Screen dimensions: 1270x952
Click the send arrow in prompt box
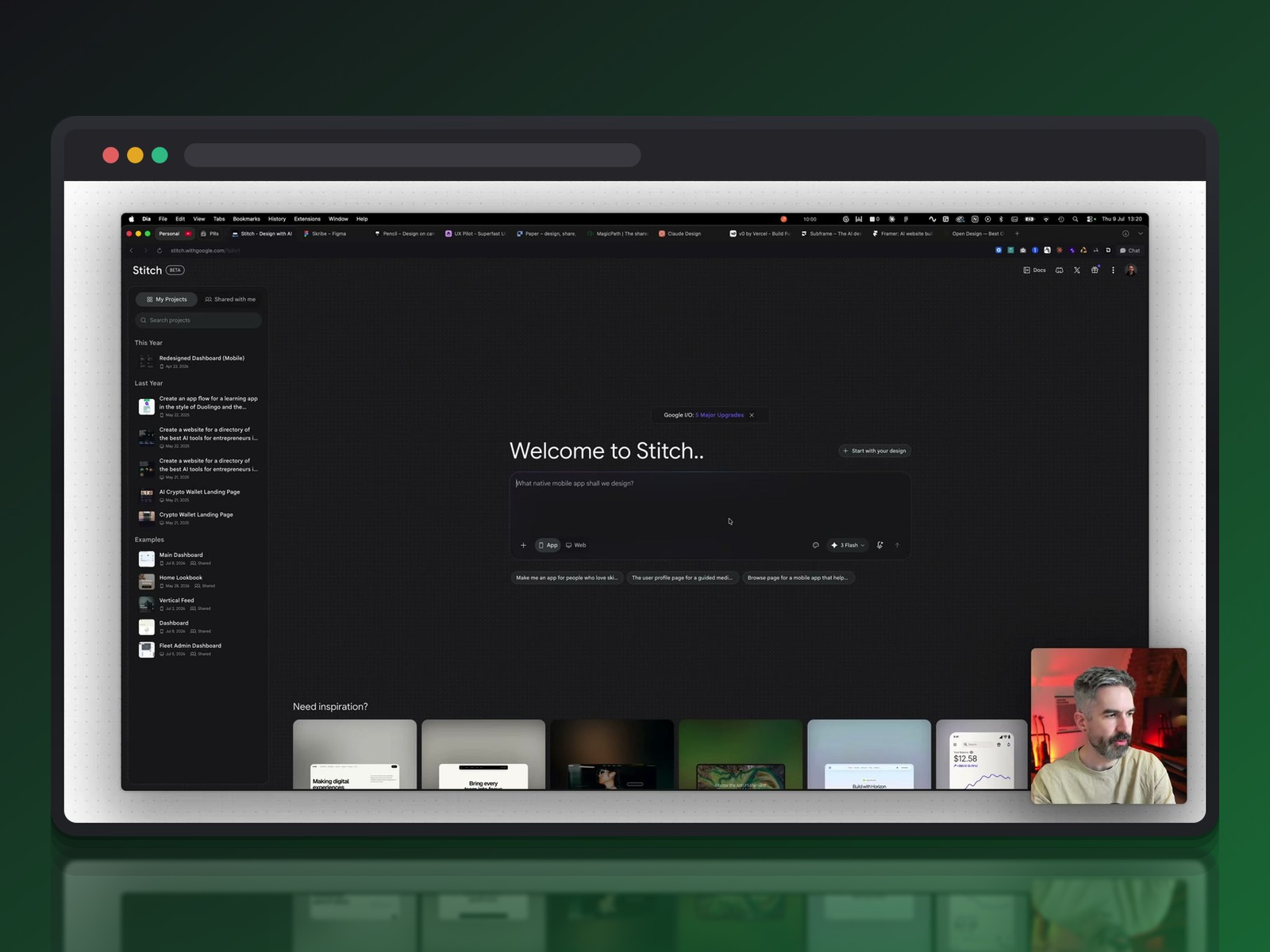[x=898, y=545]
